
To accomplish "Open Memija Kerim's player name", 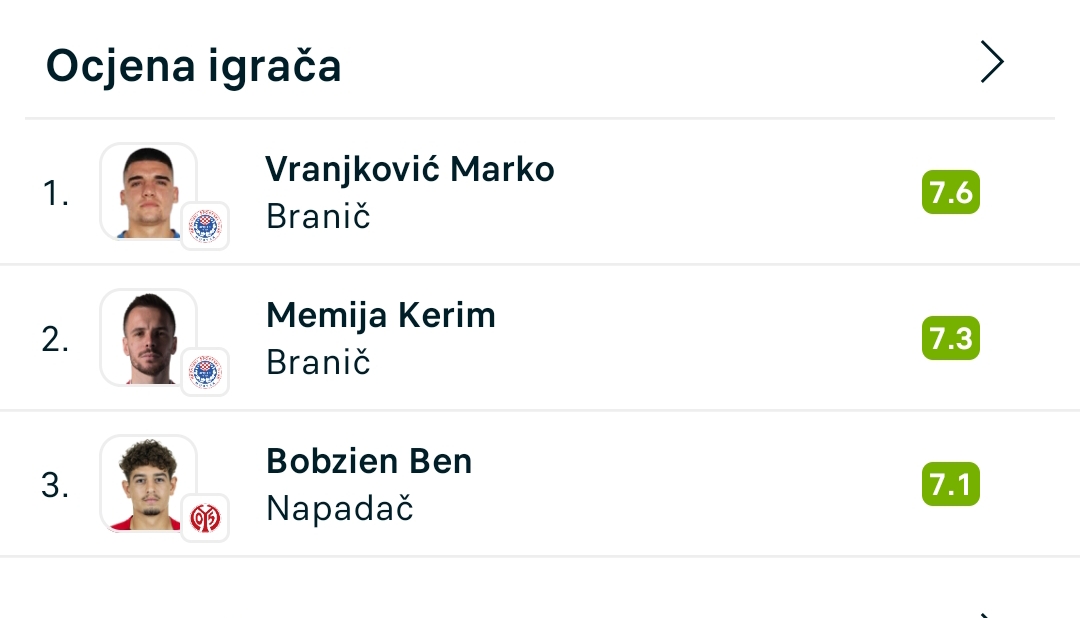I will (381, 315).
